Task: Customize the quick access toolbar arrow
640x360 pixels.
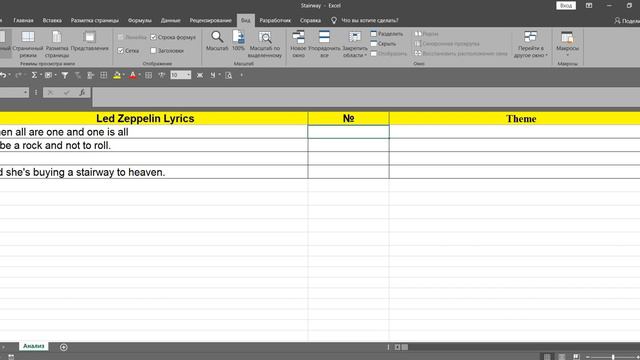Action: [x=242, y=75]
